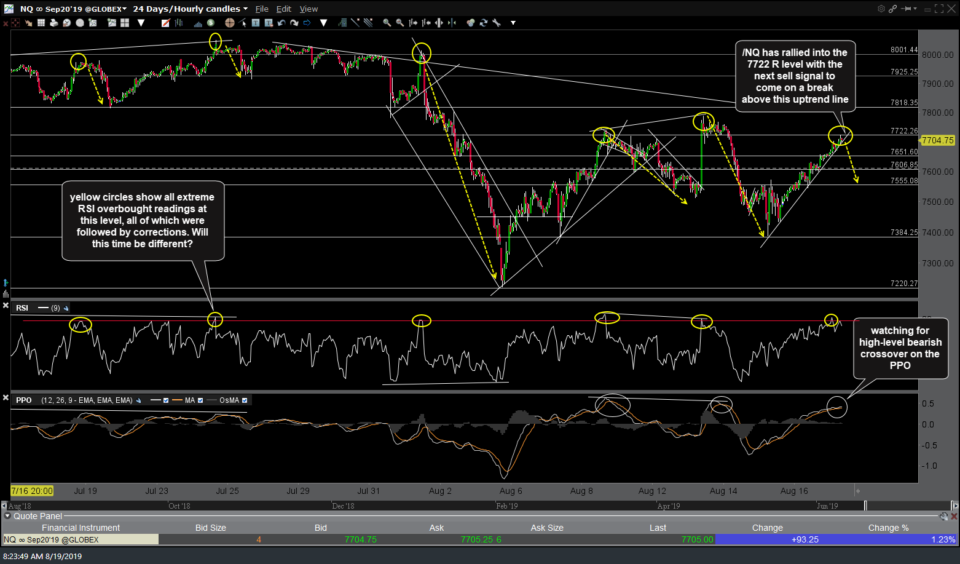Click the first magnifier zoom icon
Viewport: 960px width, 564px height.
pyautogui.click(x=387, y=23)
